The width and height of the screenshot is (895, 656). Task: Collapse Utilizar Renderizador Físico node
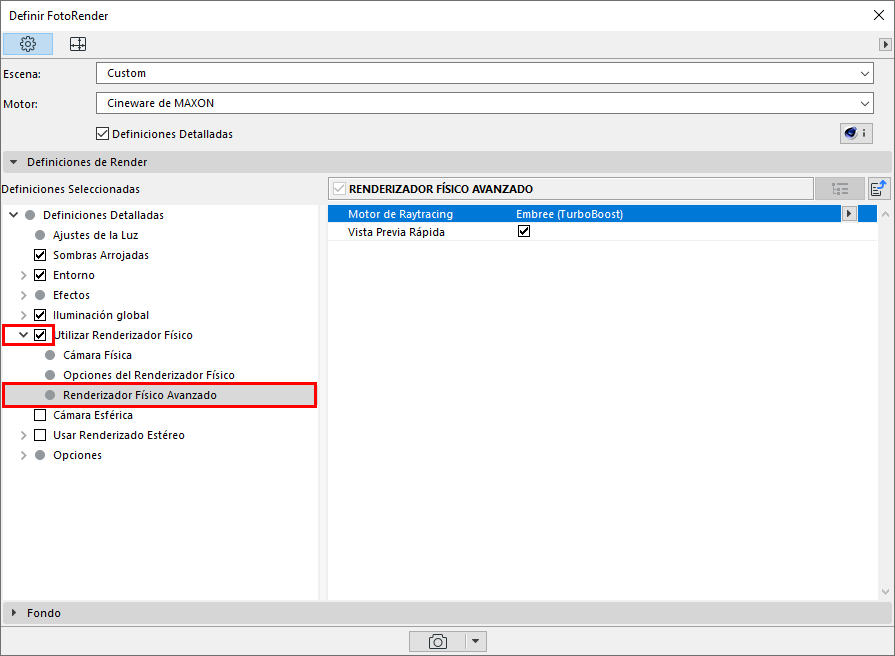pyautogui.click(x=23, y=335)
